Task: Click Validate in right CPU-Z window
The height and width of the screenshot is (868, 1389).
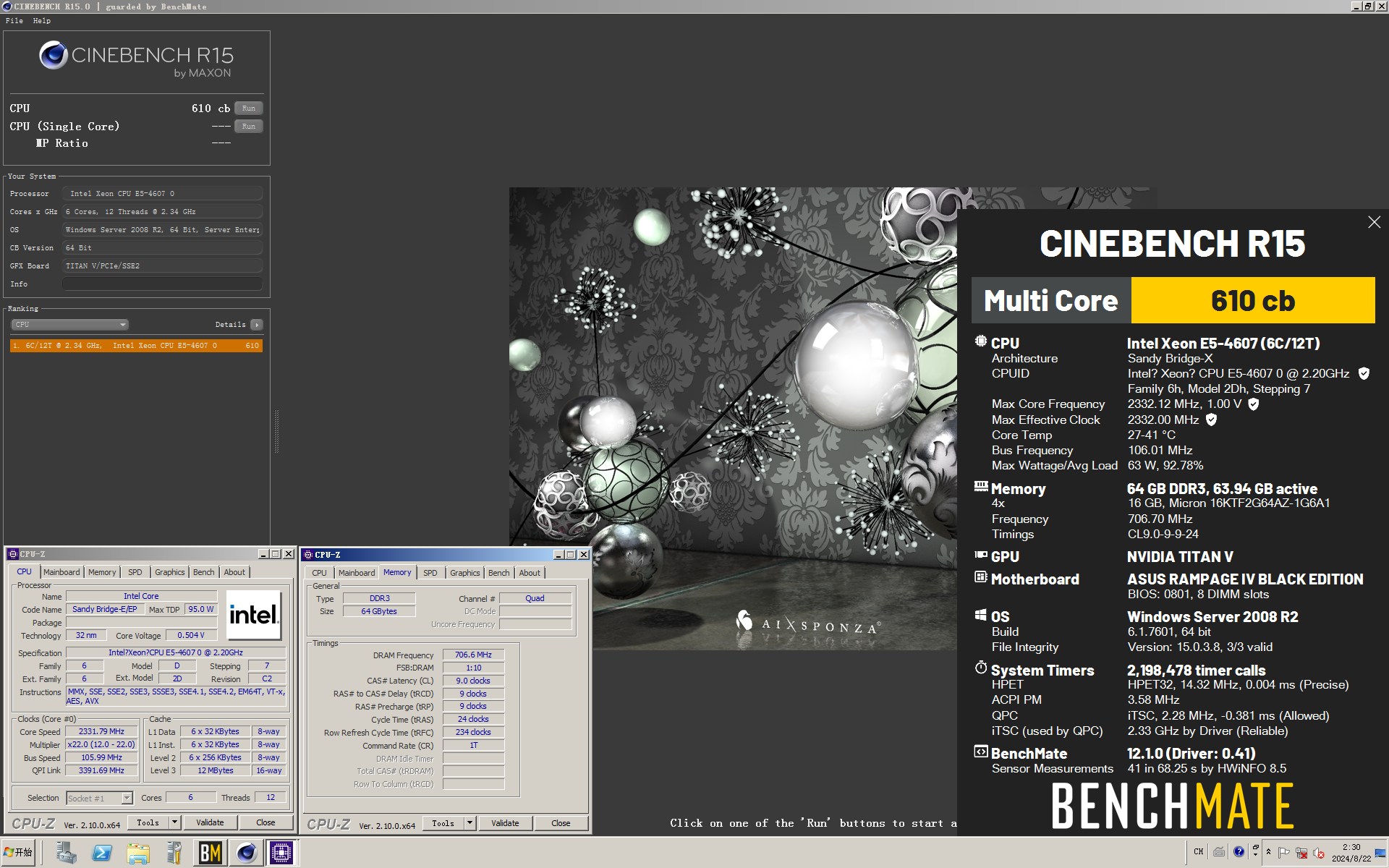Action: click(x=505, y=823)
